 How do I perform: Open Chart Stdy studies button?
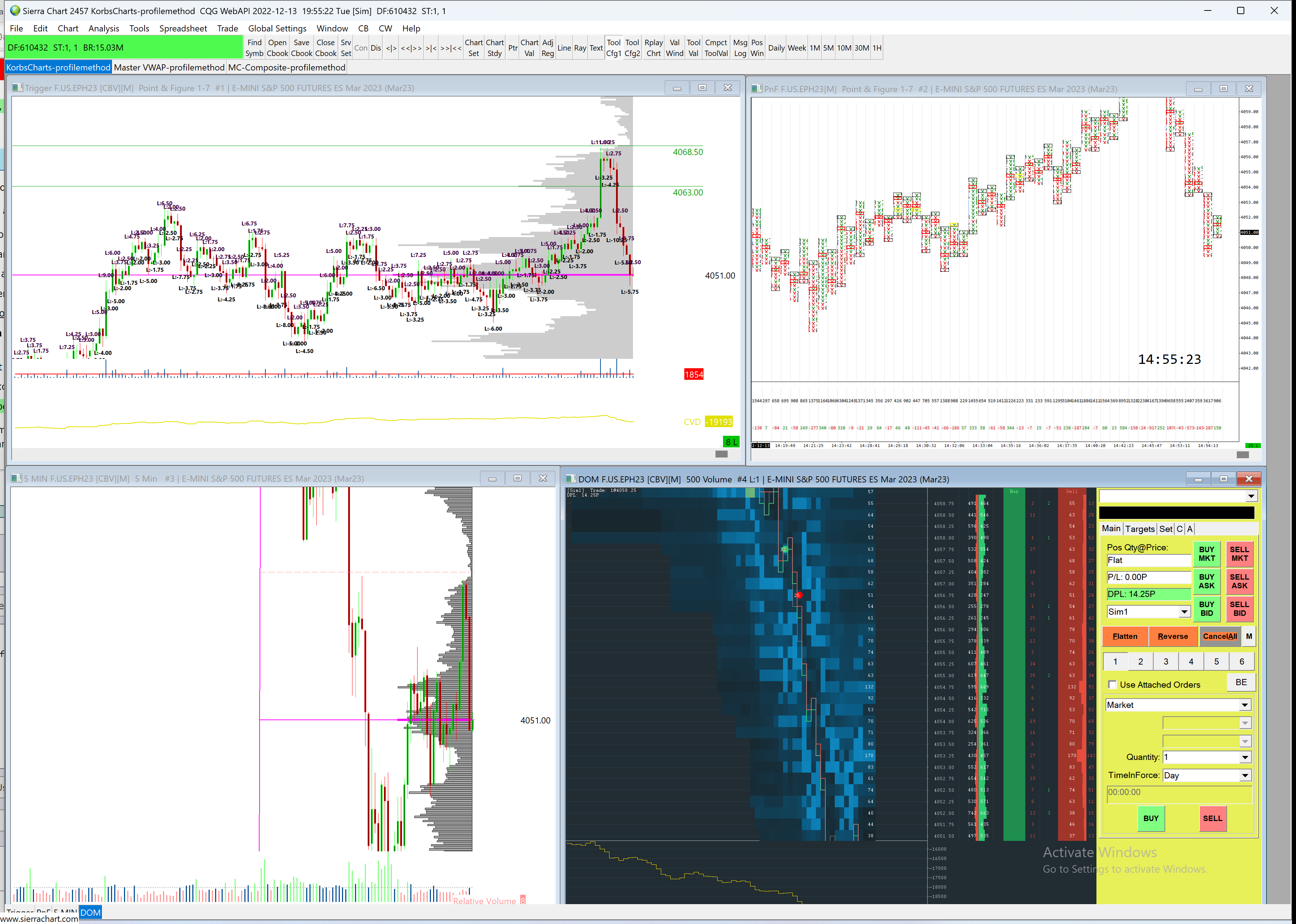[x=494, y=48]
